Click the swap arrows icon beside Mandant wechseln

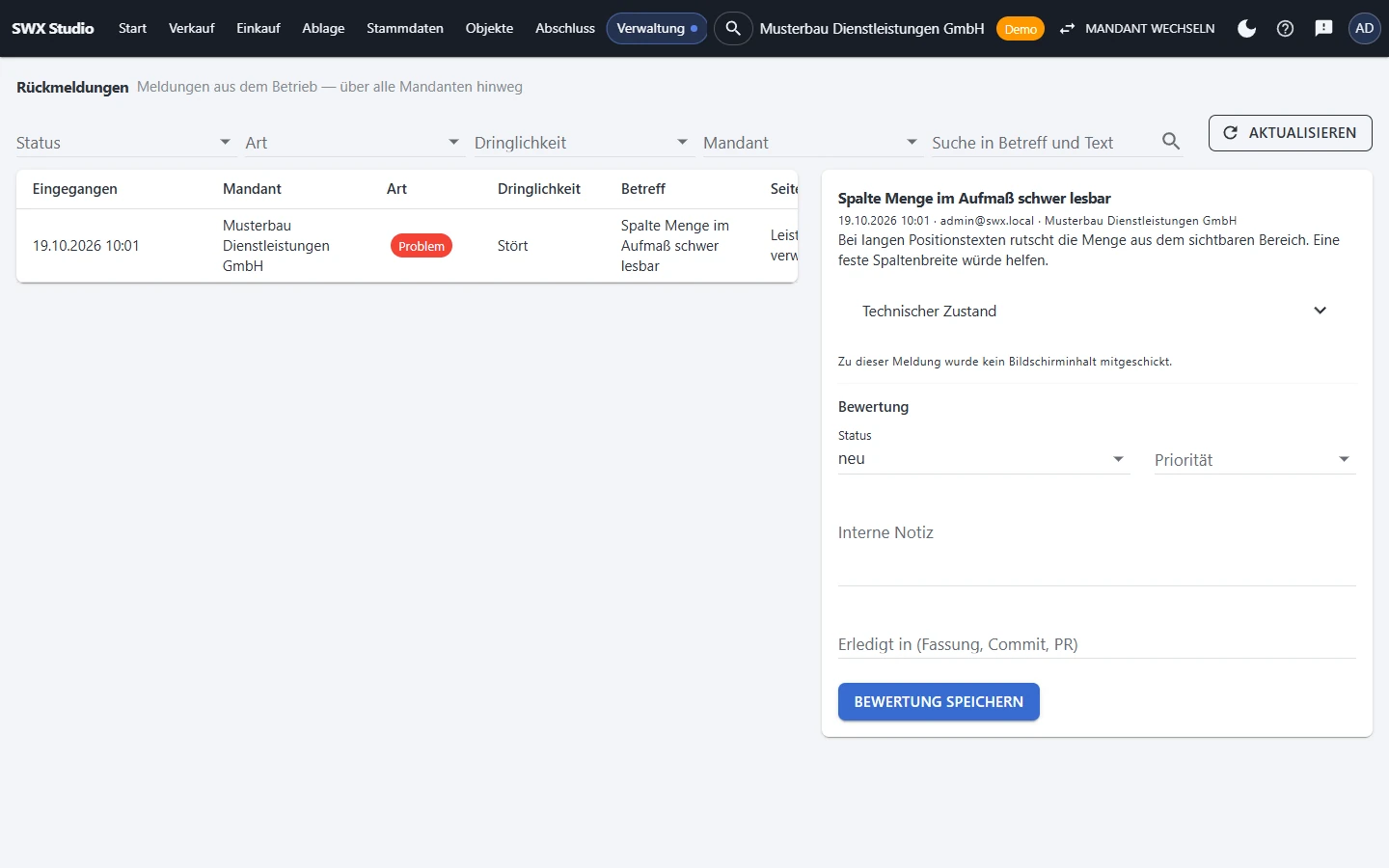point(1067,28)
